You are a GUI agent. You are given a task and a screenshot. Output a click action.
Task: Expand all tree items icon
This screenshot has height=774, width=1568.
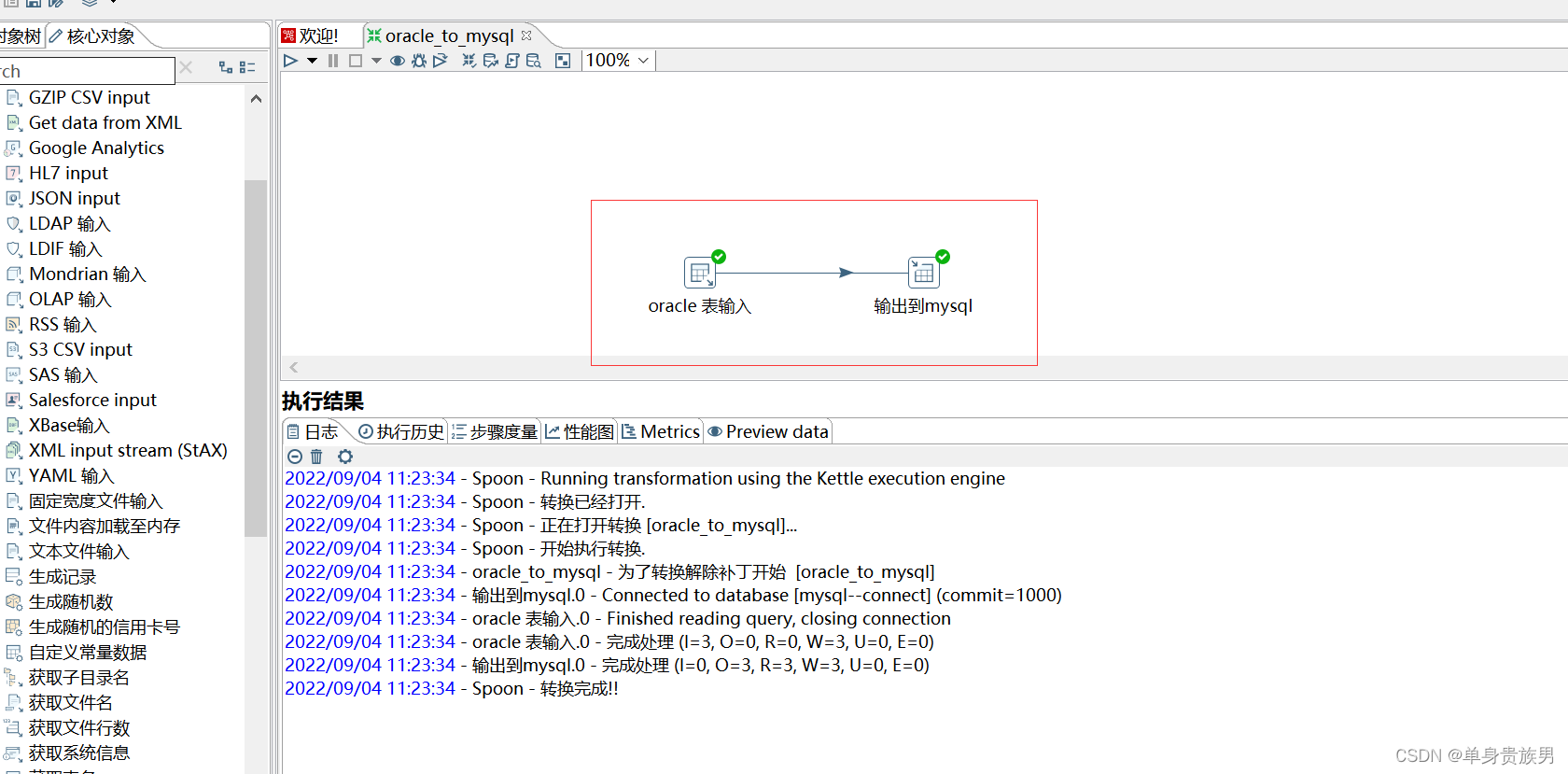(x=225, y=67)
